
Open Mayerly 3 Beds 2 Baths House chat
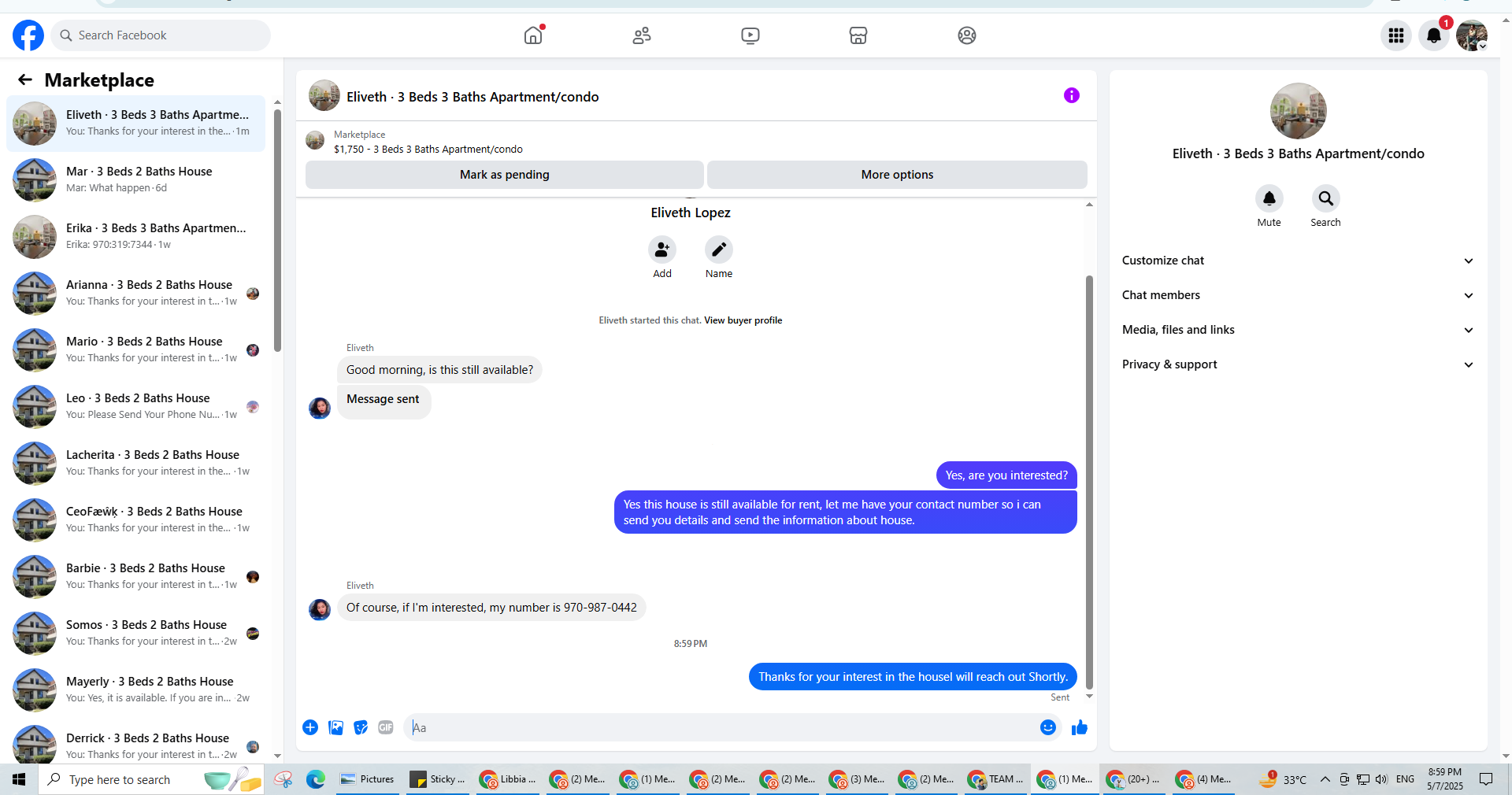[136, 690]
